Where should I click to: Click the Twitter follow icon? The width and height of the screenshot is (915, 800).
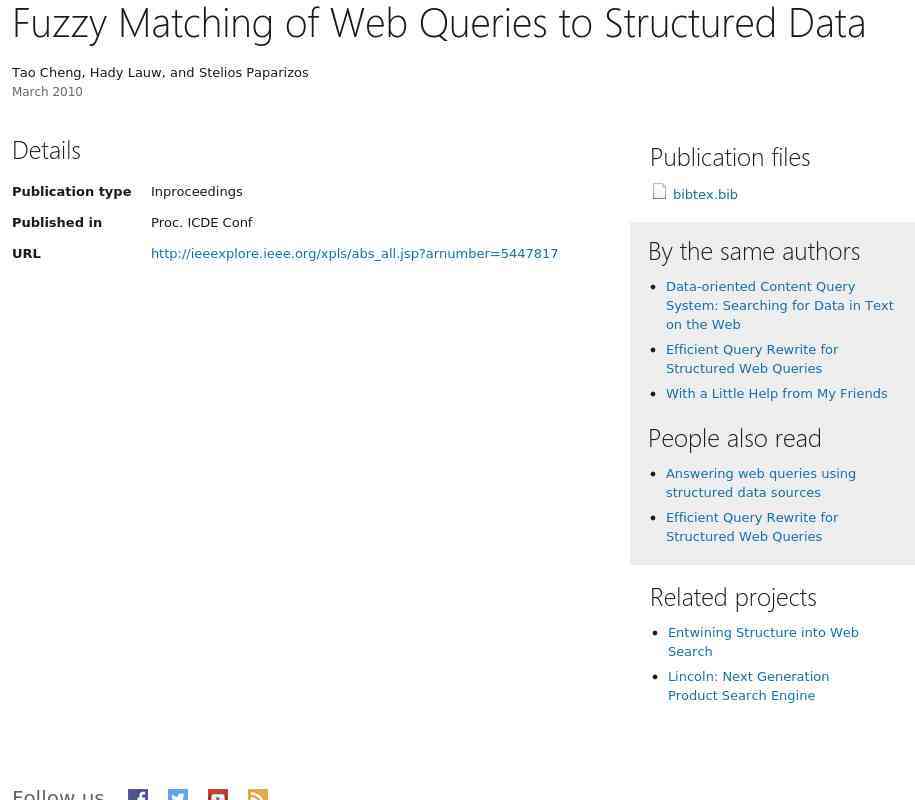(x=178, y=795)
